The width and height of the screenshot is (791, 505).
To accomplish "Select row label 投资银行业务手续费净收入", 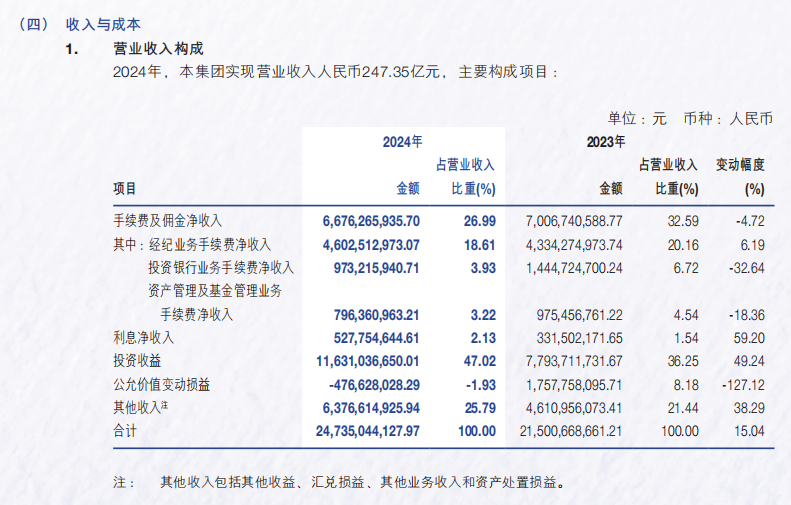I will click(x=221, y=267).
